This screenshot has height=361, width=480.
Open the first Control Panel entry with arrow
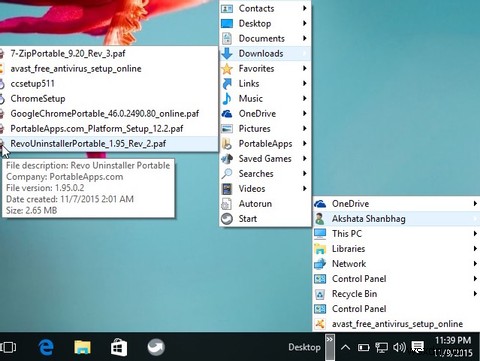[x=396, y=279]
